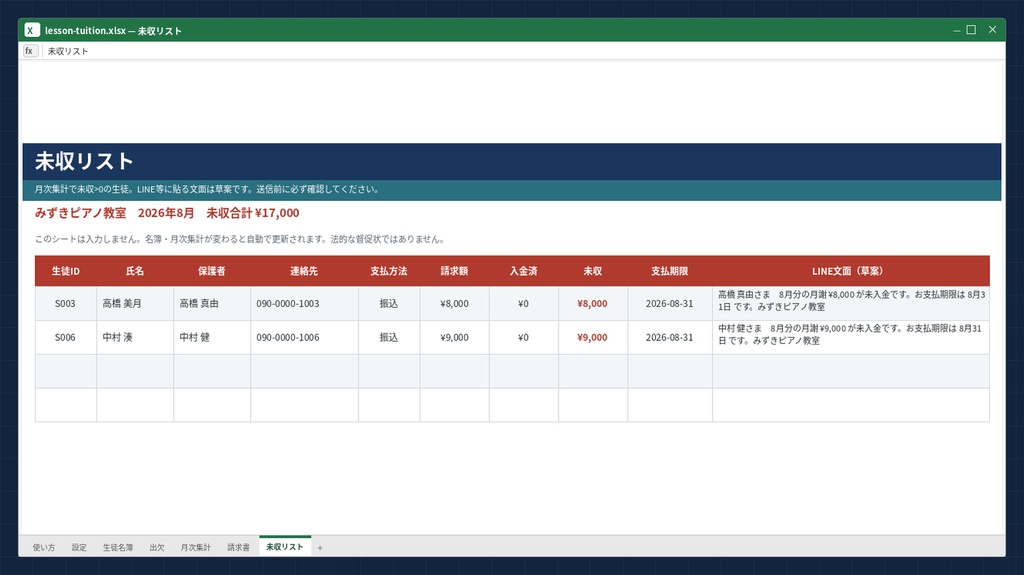Viewport: 1024px width, 575px height.
Task: Select the 生徒ID column header
Action: point(65,271)
